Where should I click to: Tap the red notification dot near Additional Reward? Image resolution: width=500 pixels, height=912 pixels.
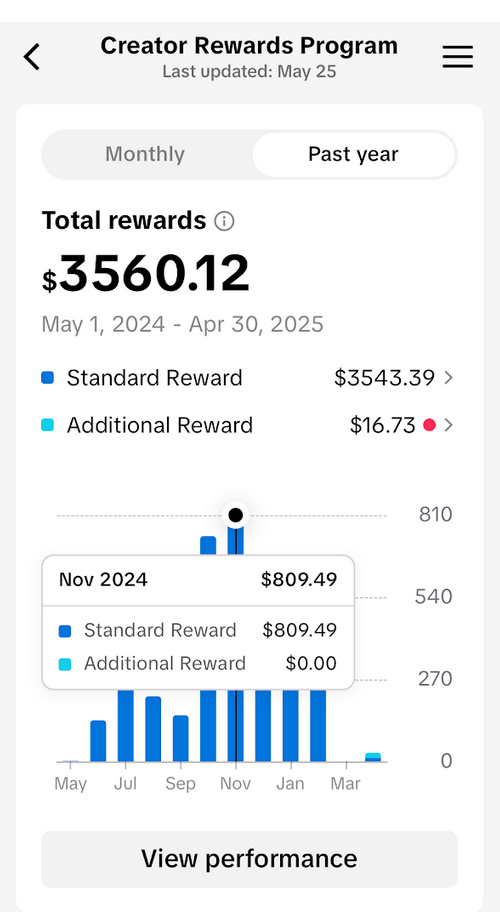click(x=430, y=426)
